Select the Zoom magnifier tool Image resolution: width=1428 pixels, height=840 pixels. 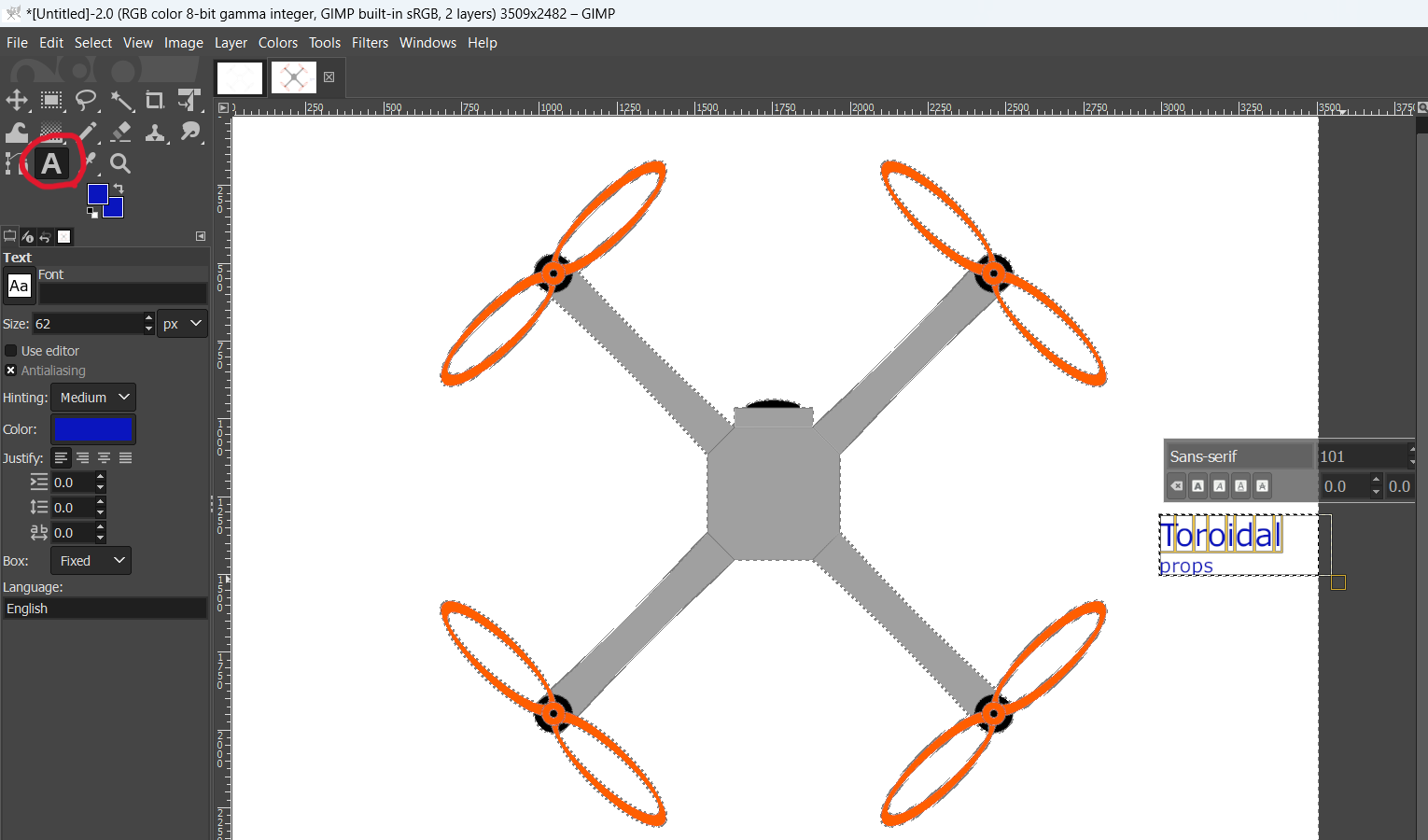click(x=120, y=164)
